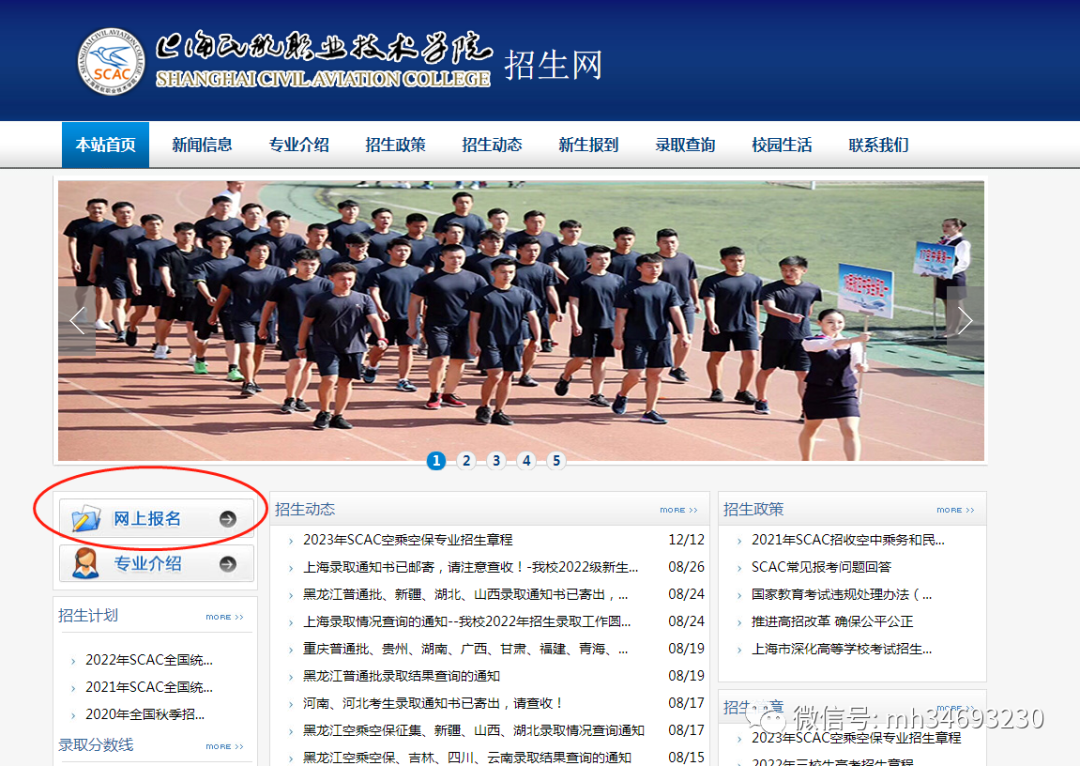Select carousel page indicator 3
This screenshot has height=766, width=1080.
pos(496,460)
